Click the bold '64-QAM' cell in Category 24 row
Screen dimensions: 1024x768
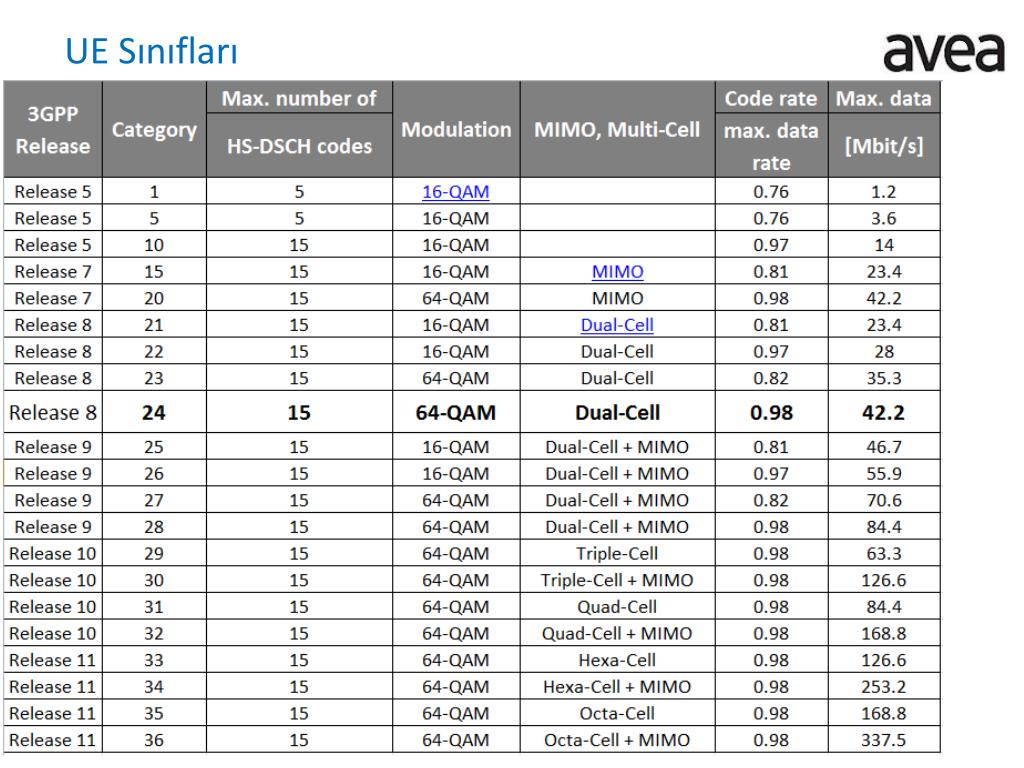tap(456, 413)
